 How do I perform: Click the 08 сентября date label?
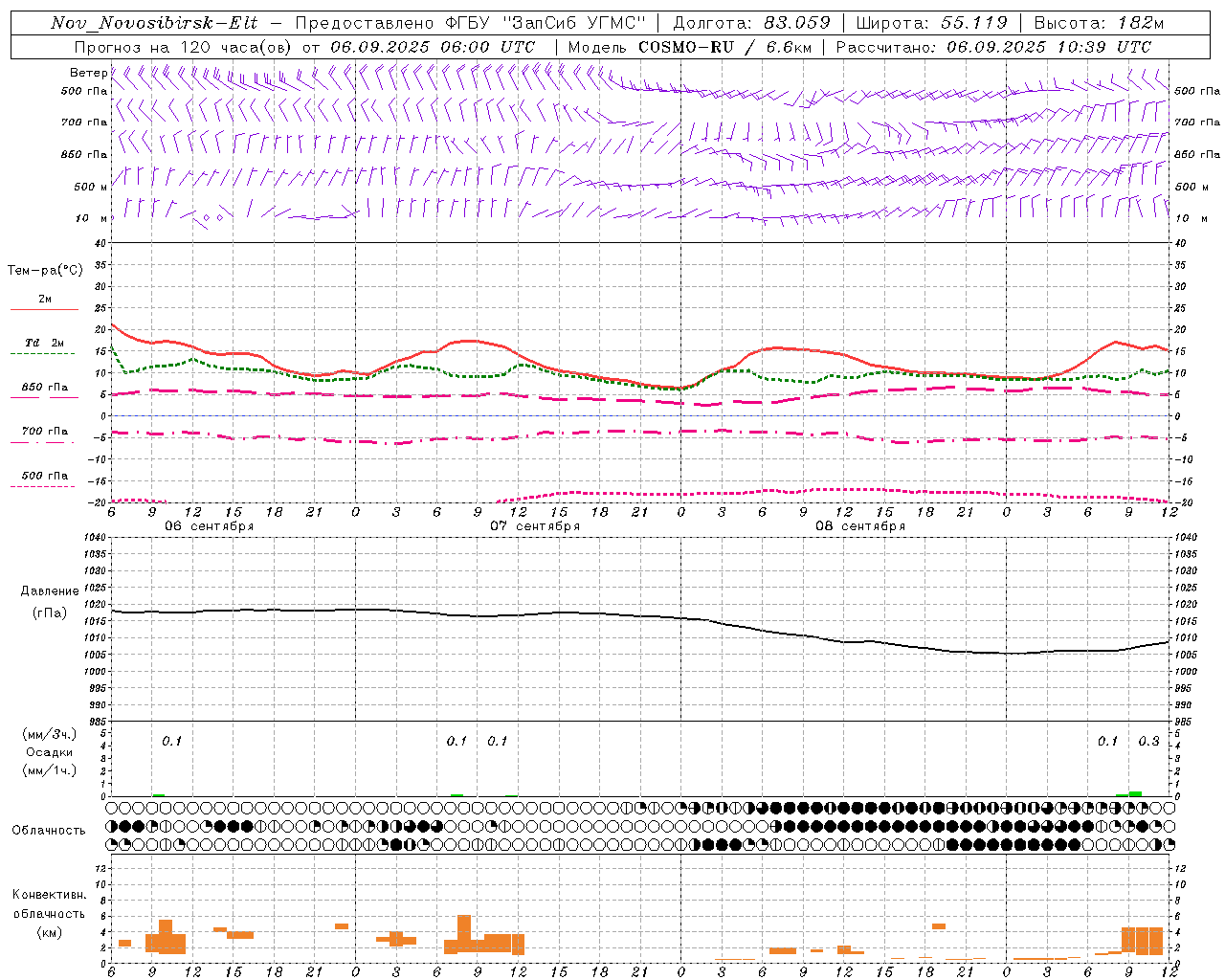click(x=860, y=526)
